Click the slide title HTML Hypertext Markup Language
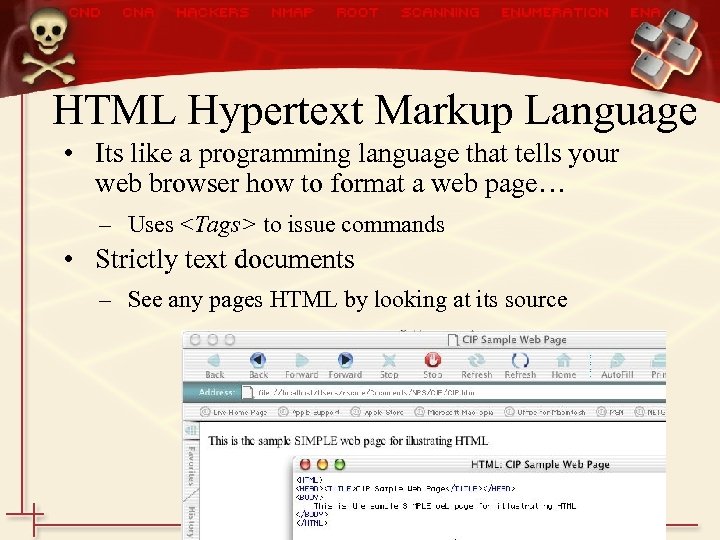 pos(374,112)
